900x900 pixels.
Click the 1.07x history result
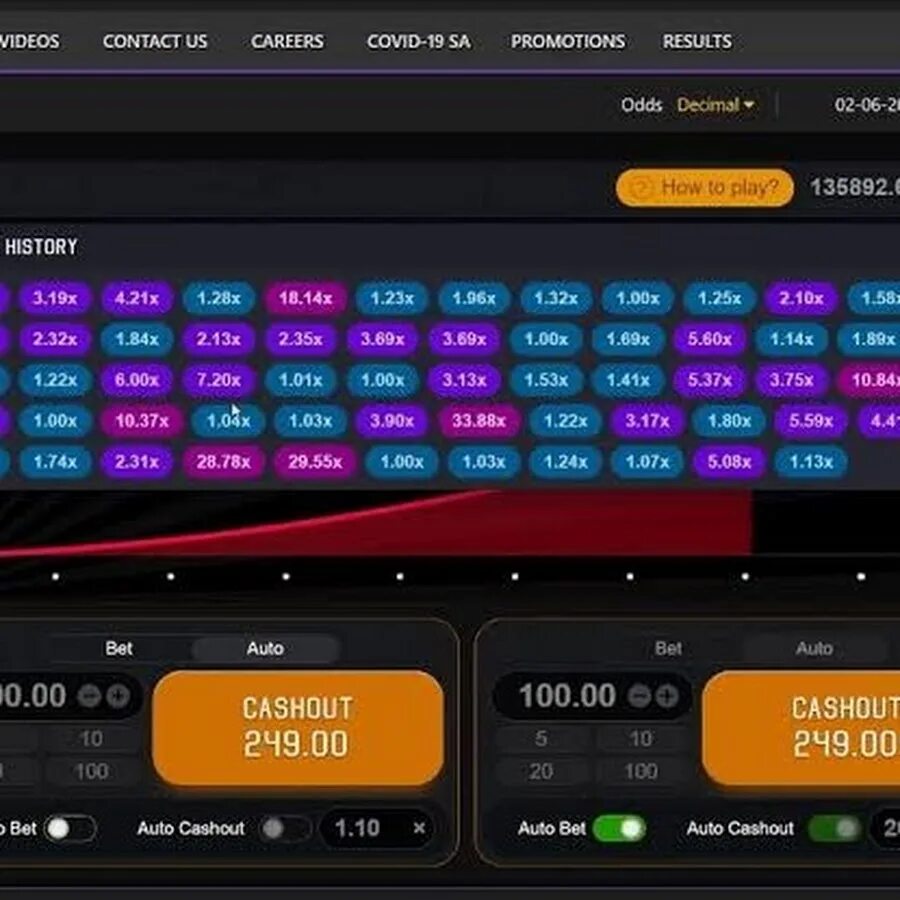[647, 461]
